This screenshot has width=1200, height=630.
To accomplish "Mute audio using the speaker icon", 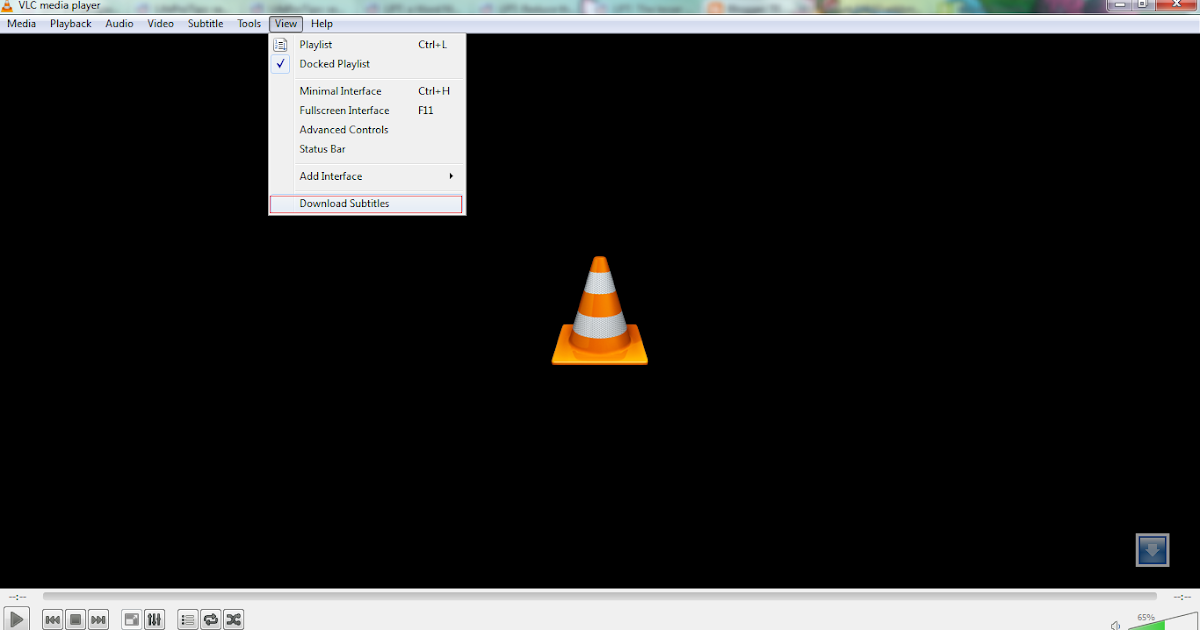I will [x=1116, y=625].
